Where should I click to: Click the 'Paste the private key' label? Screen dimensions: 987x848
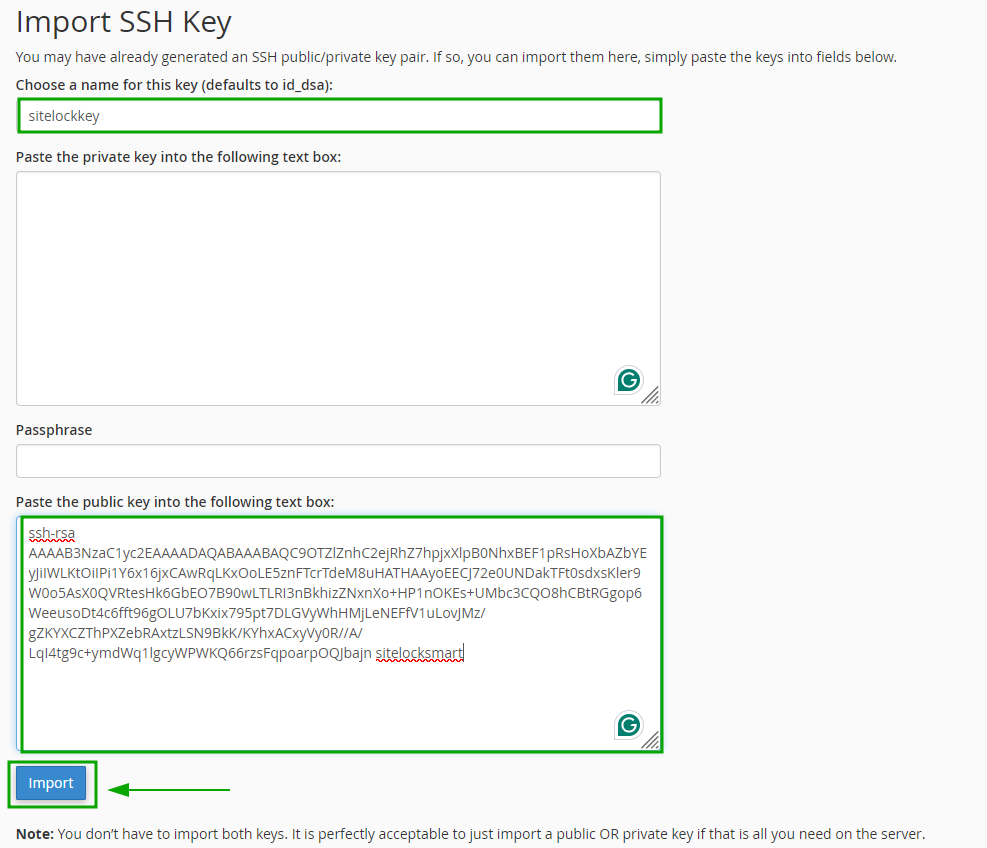tap(178, 157)
